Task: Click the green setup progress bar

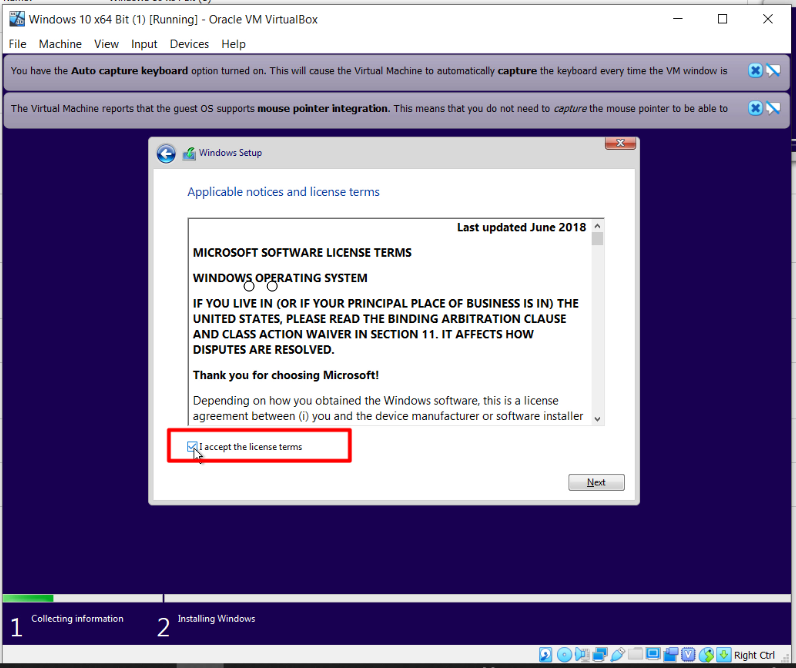Action: pos(28,598)
